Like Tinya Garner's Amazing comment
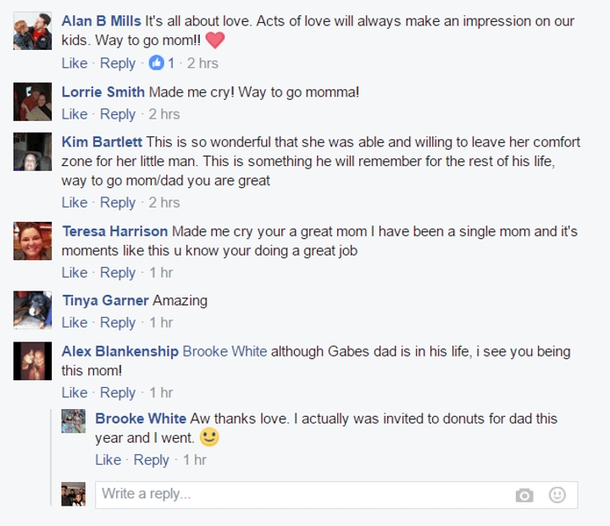This screenshot has height=526, width=610. pos(75,322)
